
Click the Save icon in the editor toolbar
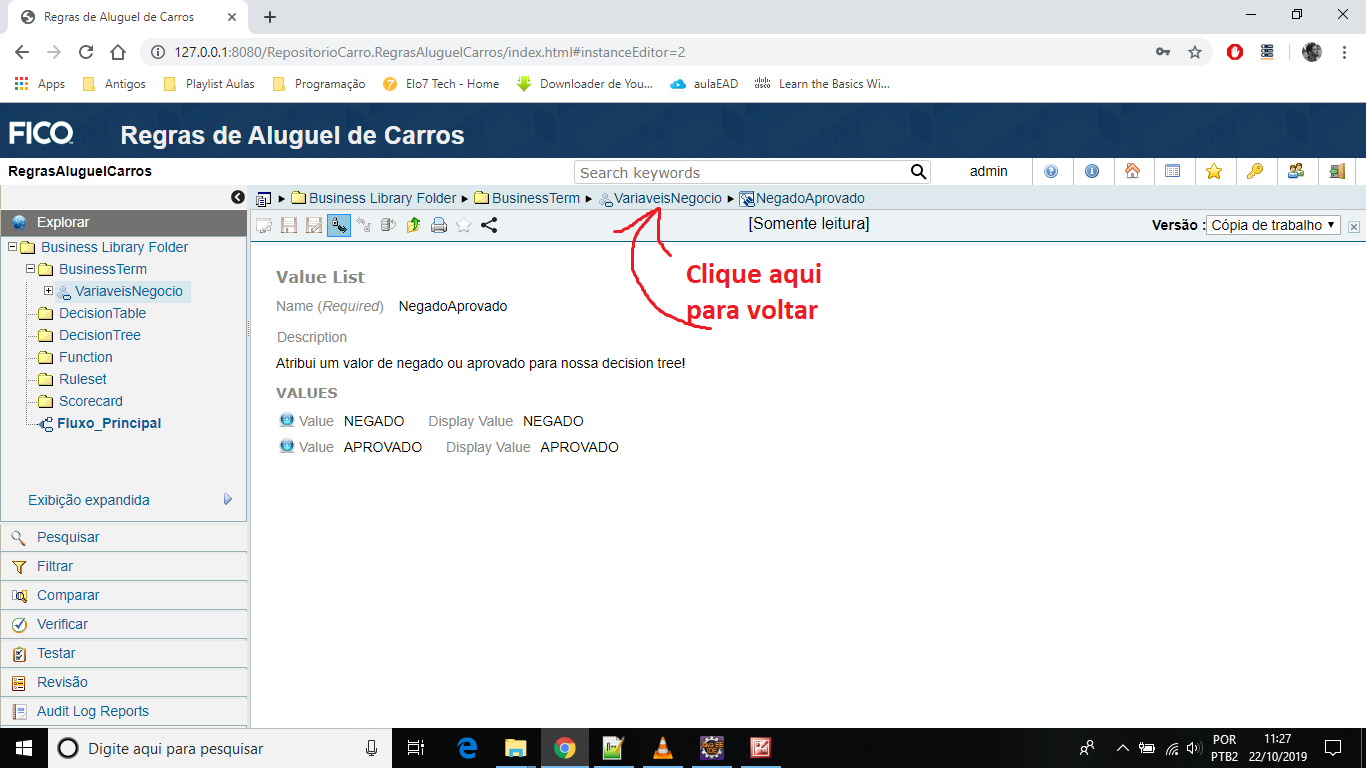coord(289,225)
